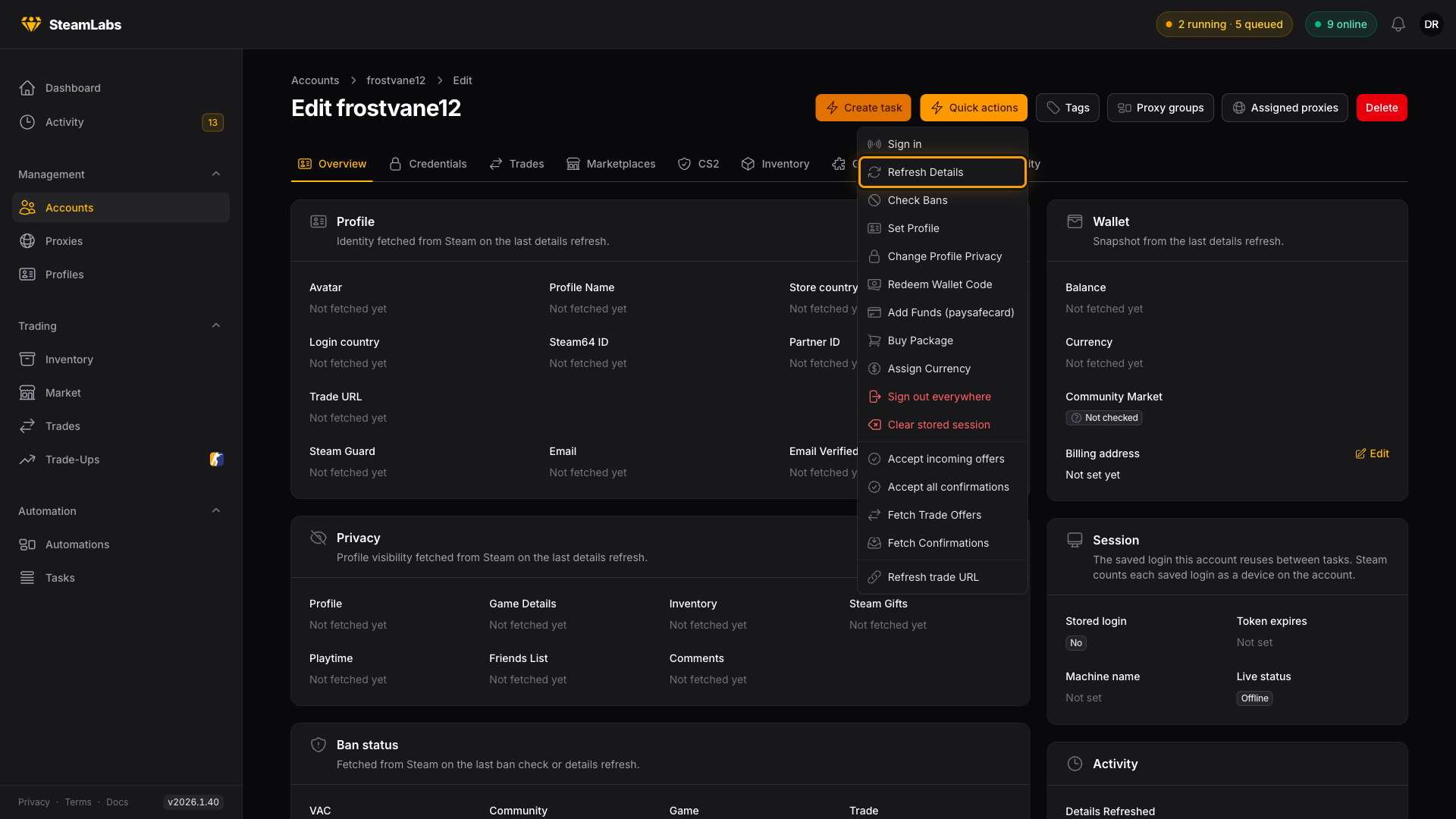Switch to the Trades tab
Viewport: 1456px width, 819px height.
pos(516,164)
